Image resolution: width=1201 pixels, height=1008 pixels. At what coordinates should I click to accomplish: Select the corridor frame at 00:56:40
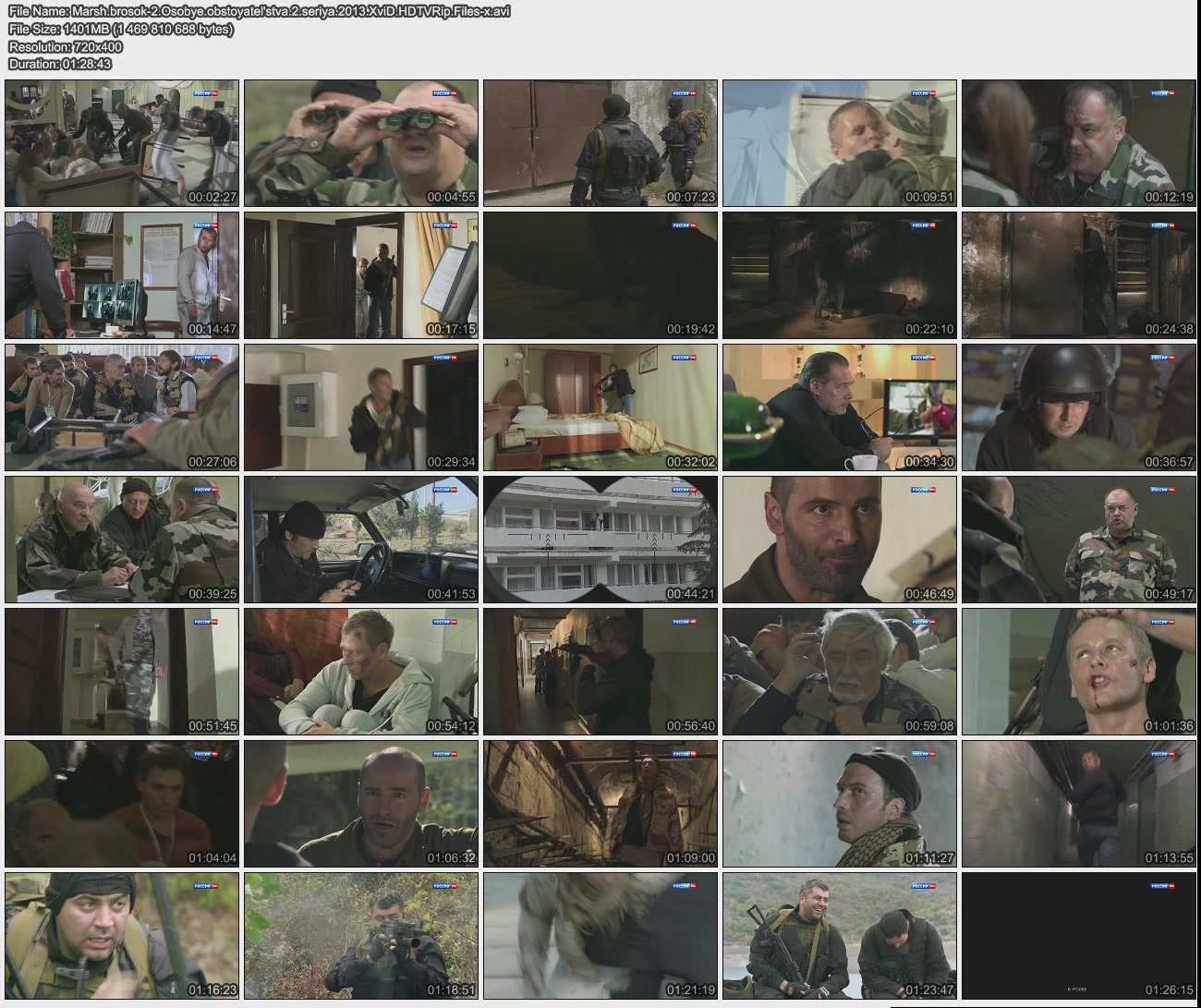(600, 672)
